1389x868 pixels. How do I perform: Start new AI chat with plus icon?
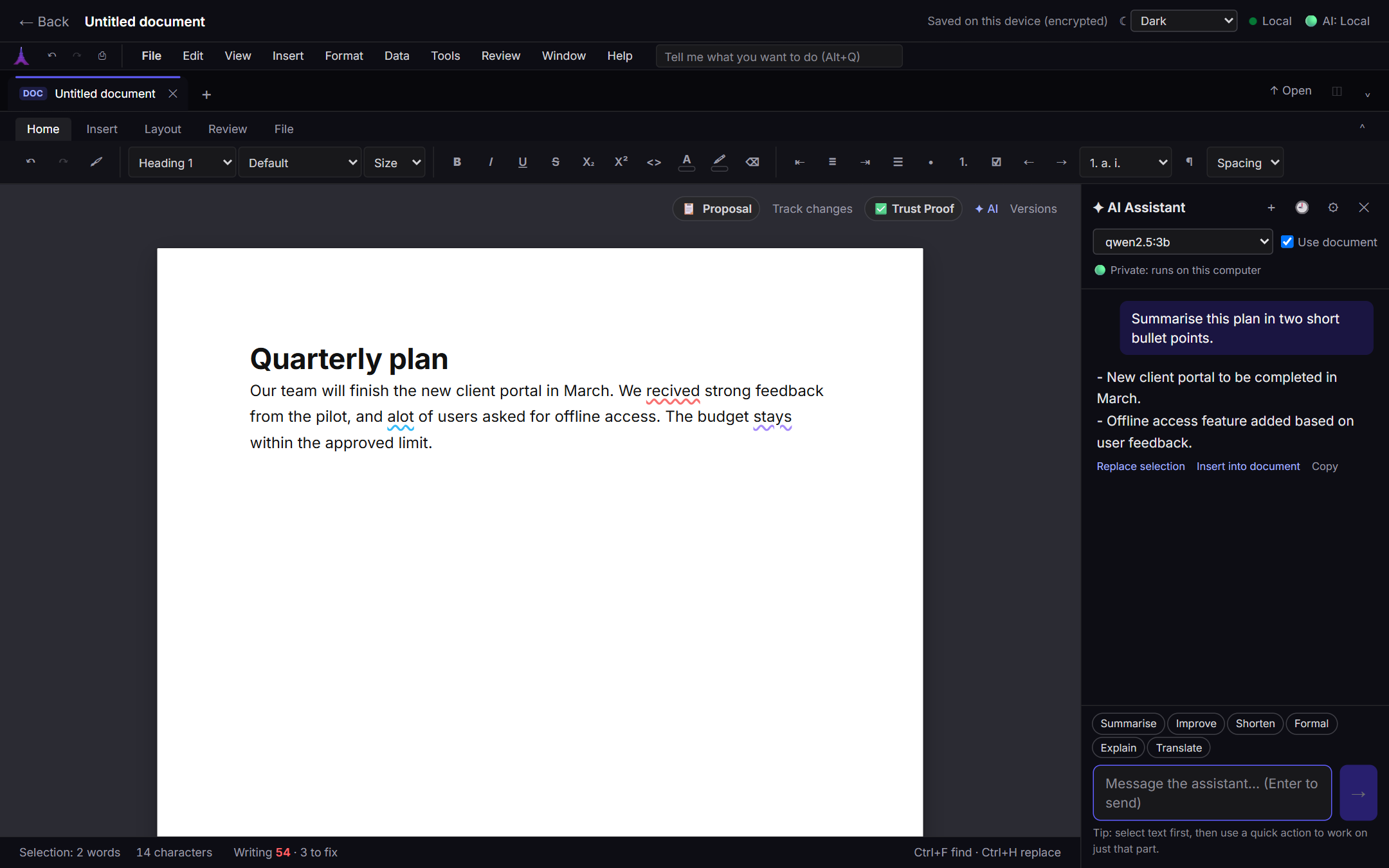point(1271,207)
